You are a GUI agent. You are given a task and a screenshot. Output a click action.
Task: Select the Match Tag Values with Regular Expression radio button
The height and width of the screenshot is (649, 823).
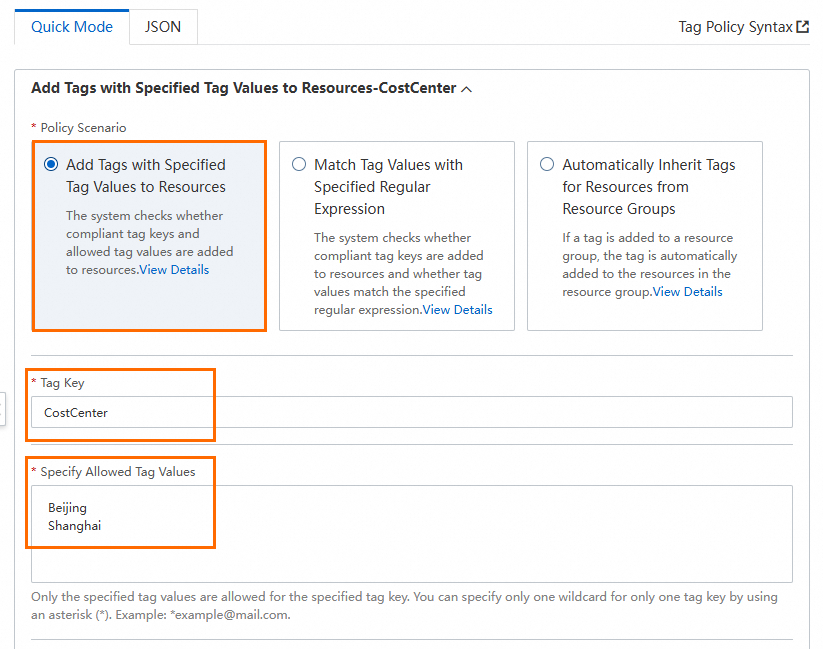click(x=299, y=165)
